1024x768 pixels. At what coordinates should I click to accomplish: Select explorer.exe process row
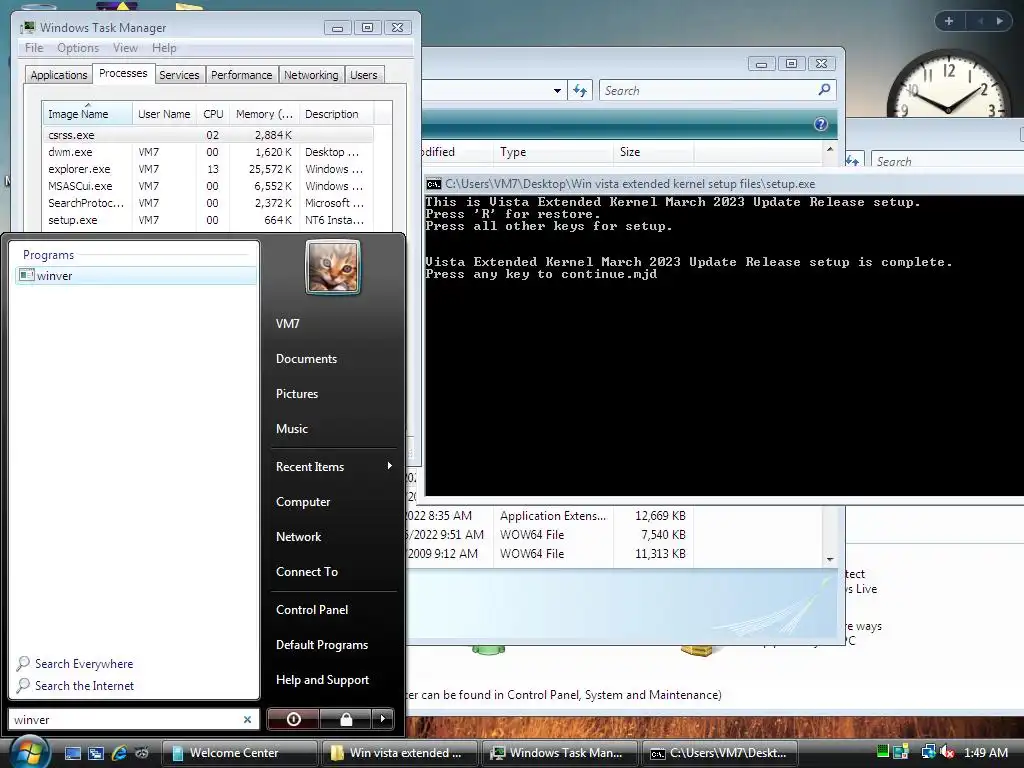point(208,169)
